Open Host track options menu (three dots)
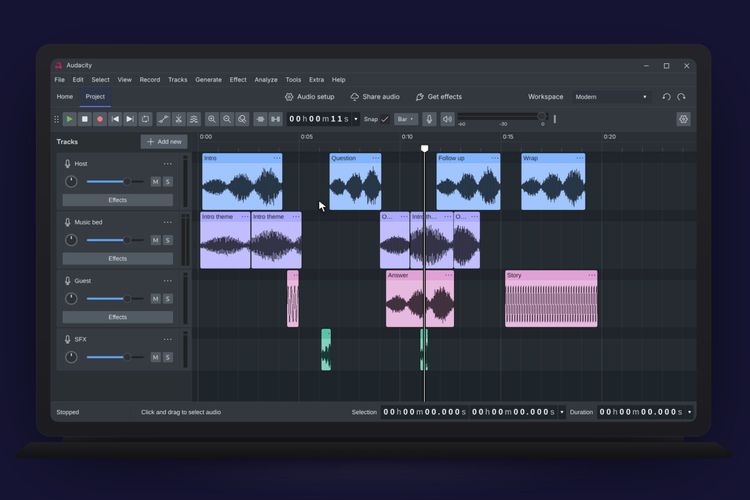Viewport: 750px width, 500px height. (x=167, y=164)
